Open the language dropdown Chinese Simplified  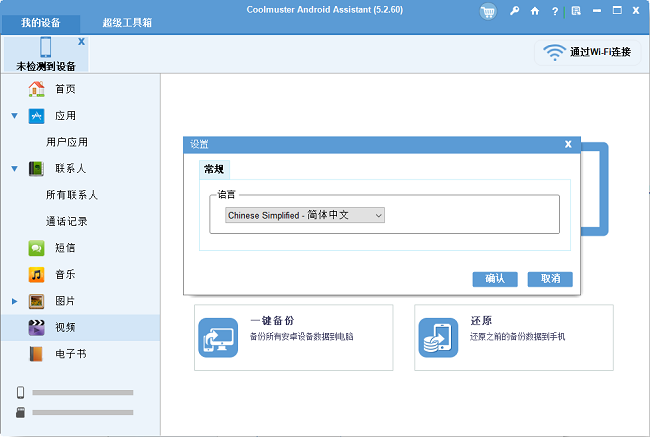(305, 215)
